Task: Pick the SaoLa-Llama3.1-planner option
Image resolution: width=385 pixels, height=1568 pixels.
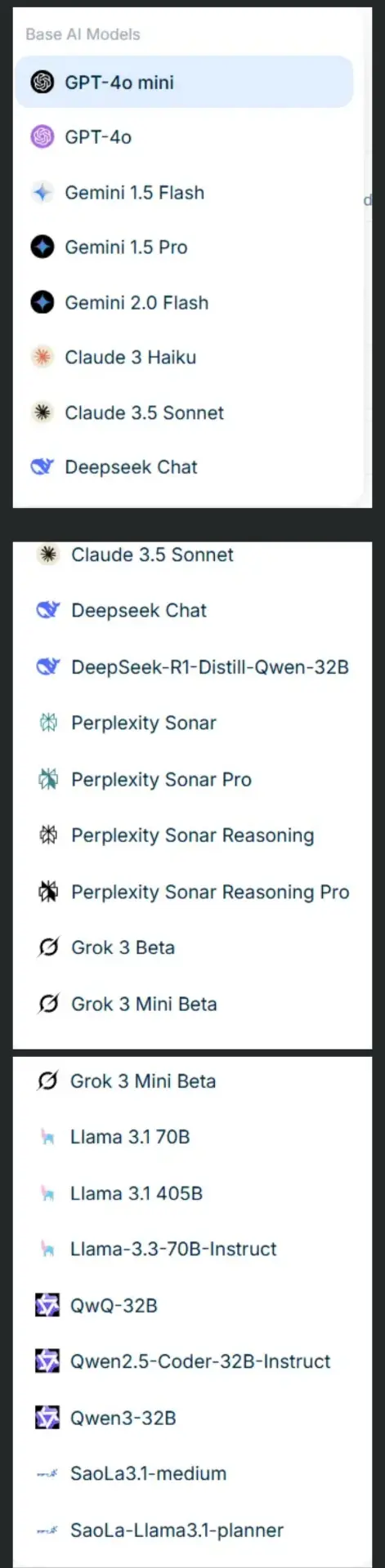Action: pos(193,1530)
